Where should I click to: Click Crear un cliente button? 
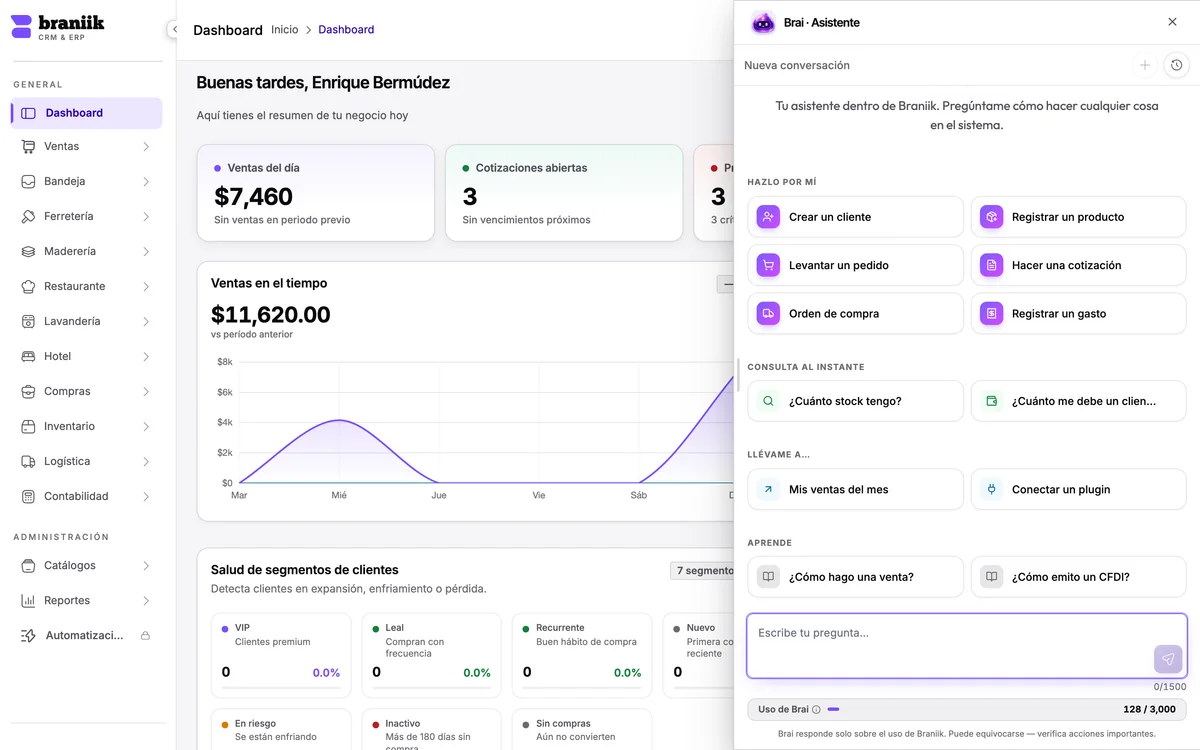click(x=855, y=217)
